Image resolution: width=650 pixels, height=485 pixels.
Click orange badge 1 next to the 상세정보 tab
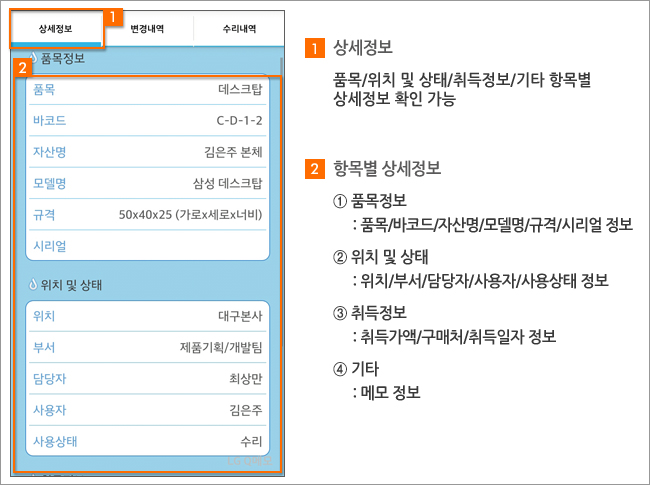(x=115, y=17)
